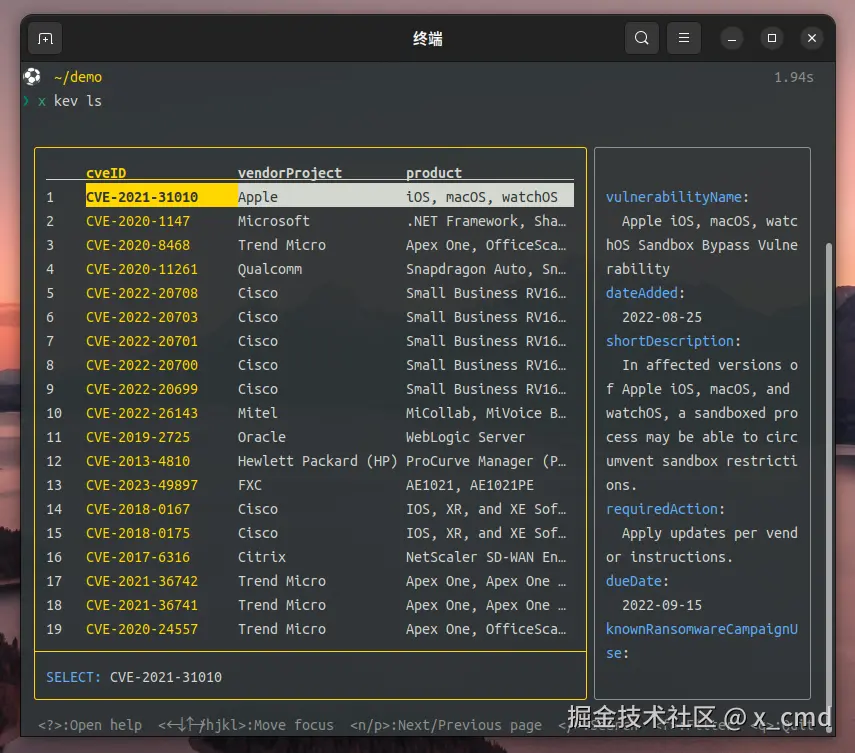Click the shortDescription label

673,341
